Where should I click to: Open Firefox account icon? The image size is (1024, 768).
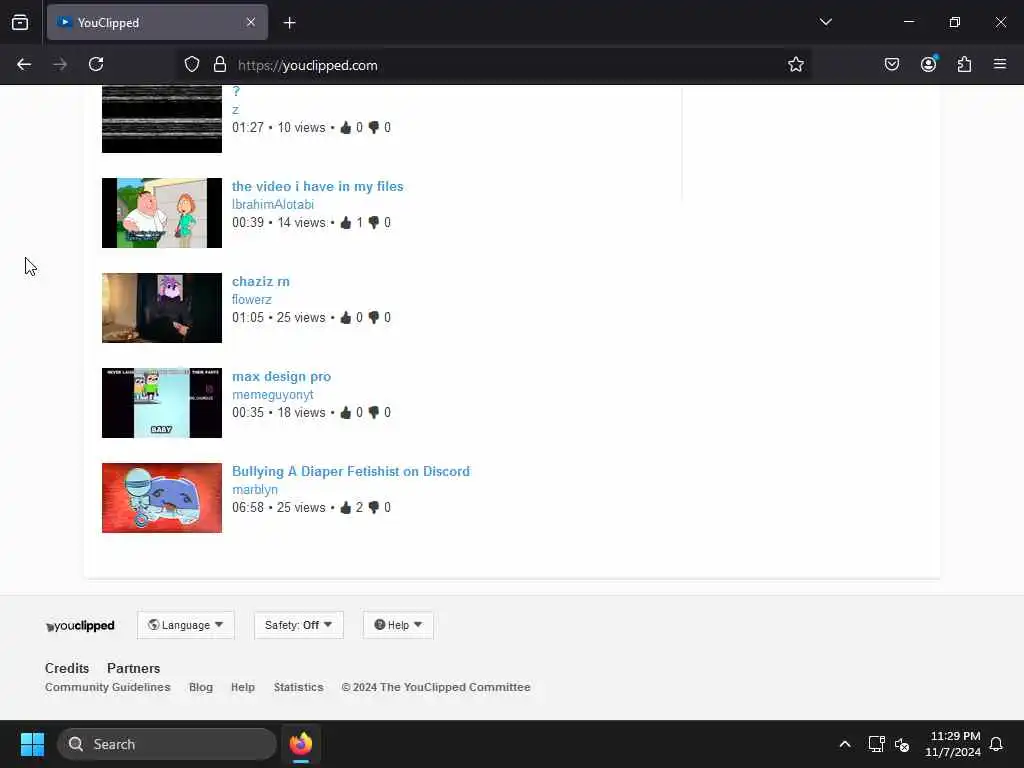point(928,65)
